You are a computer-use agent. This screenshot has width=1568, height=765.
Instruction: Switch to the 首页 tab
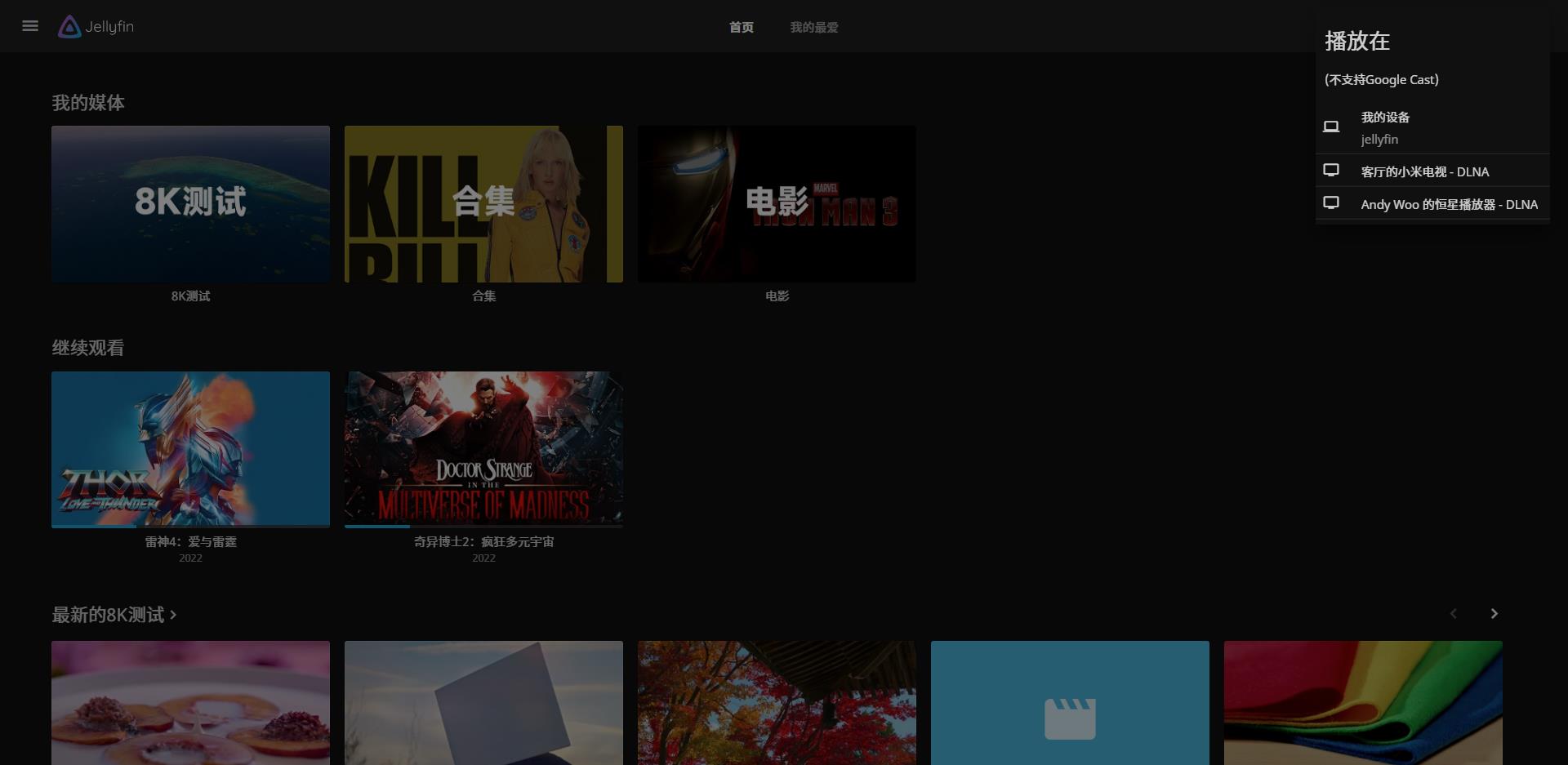[742, 27]
